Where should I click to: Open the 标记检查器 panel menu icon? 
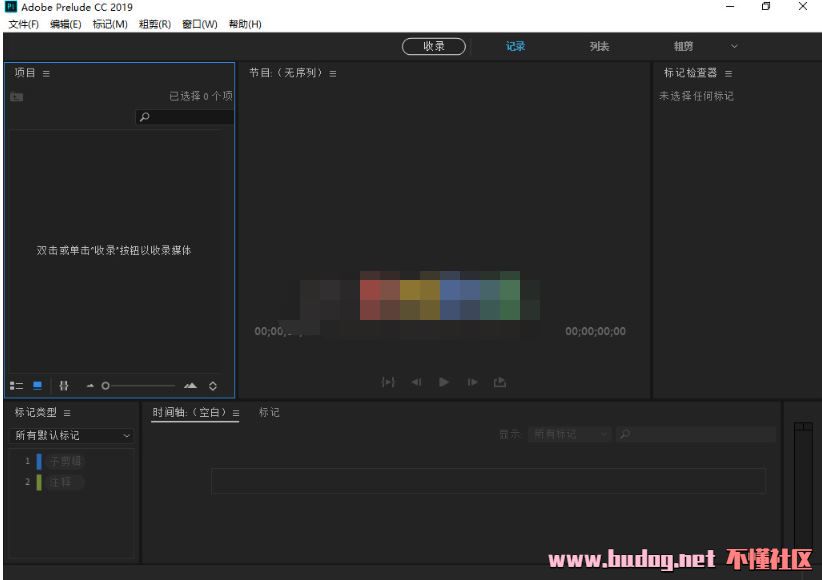pos(728,73)
